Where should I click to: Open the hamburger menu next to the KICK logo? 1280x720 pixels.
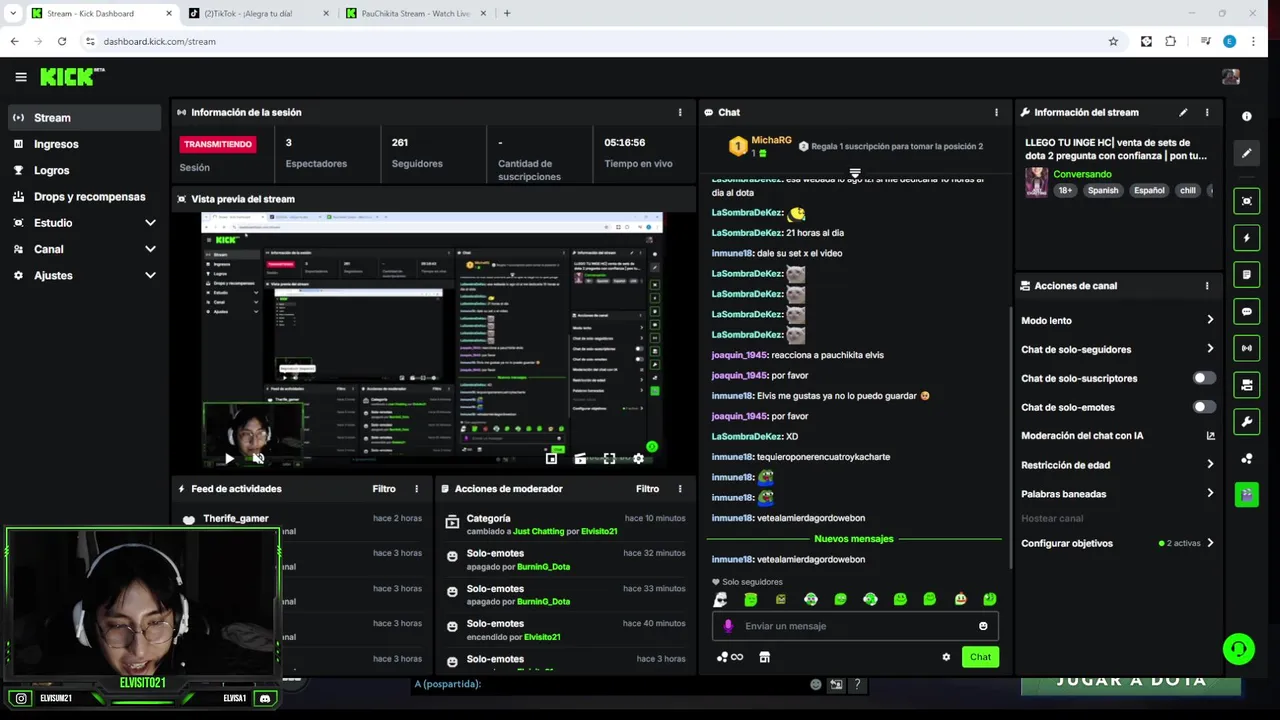click(21, 77)
